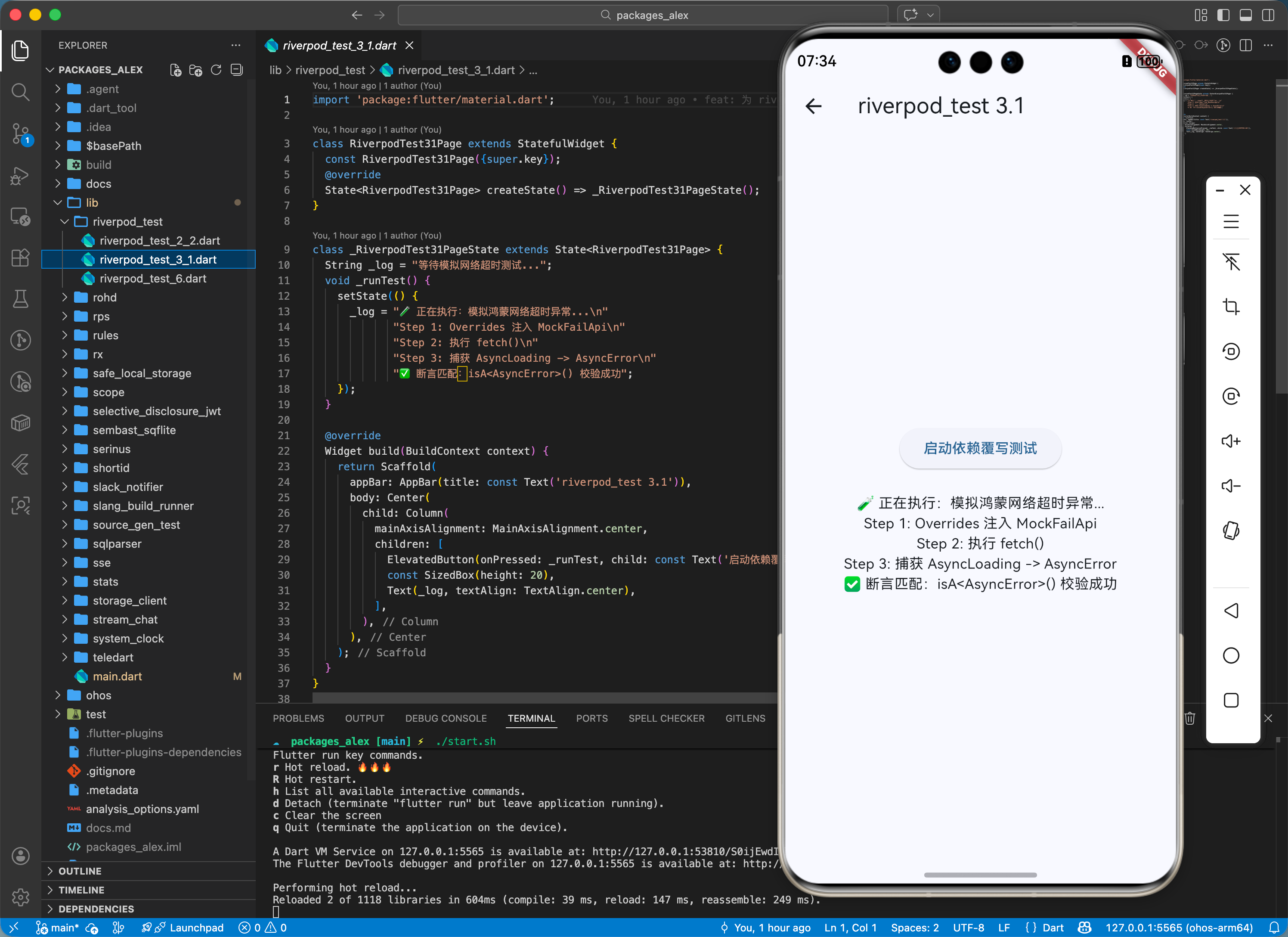The height and width of the screenshot is (937, 1288).
Task: Open the Search view in activity bar
Action: click(20, 91)
